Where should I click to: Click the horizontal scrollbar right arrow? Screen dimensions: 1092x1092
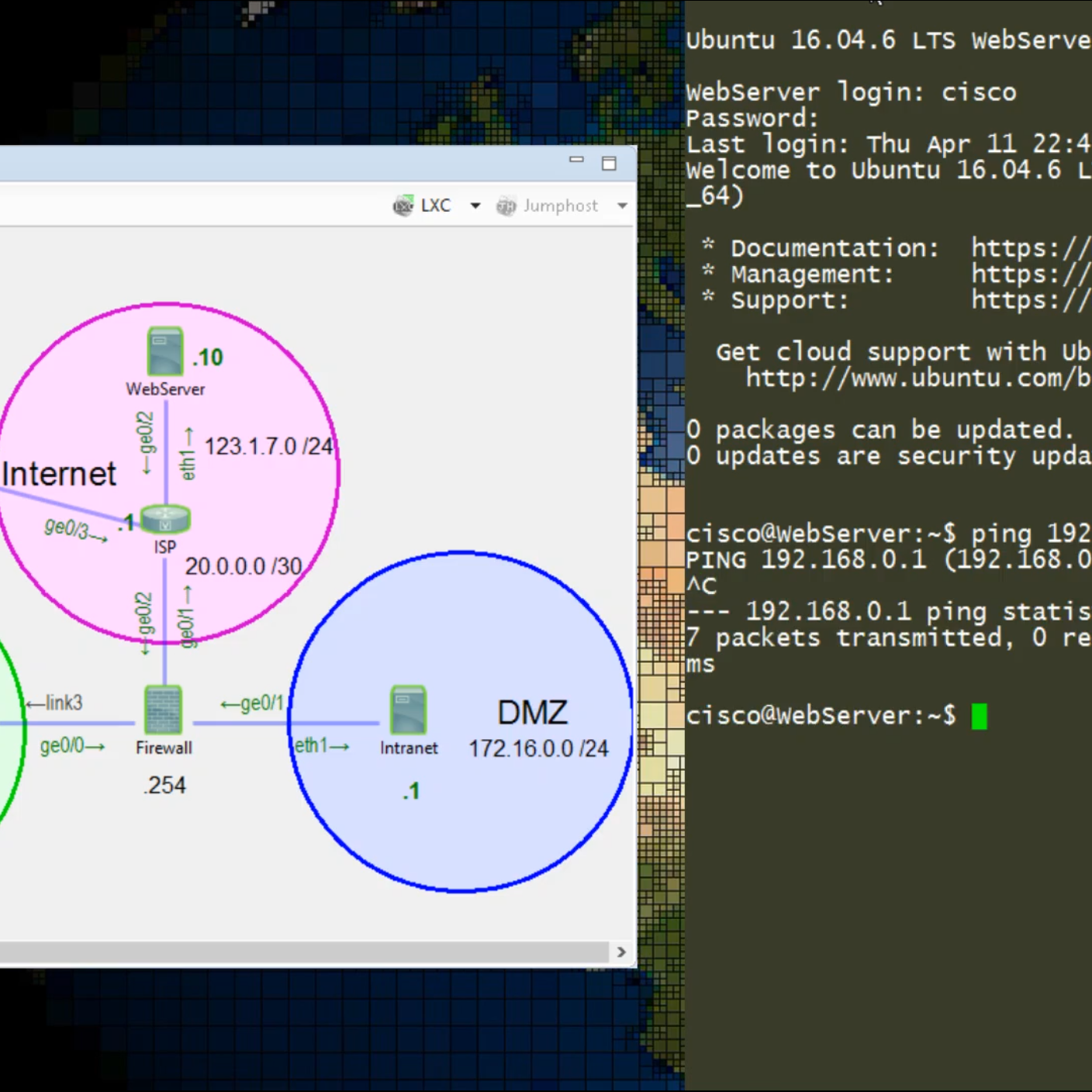(621, 952)
